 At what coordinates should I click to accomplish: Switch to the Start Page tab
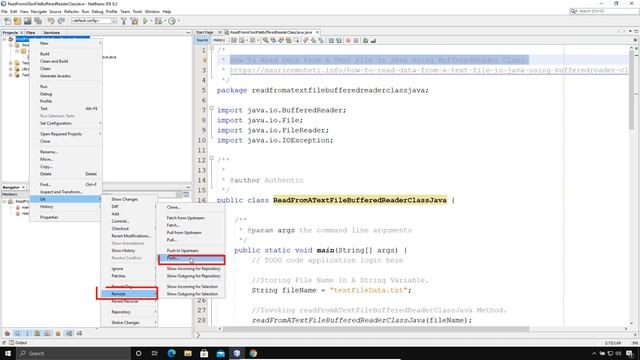(205, 32)
